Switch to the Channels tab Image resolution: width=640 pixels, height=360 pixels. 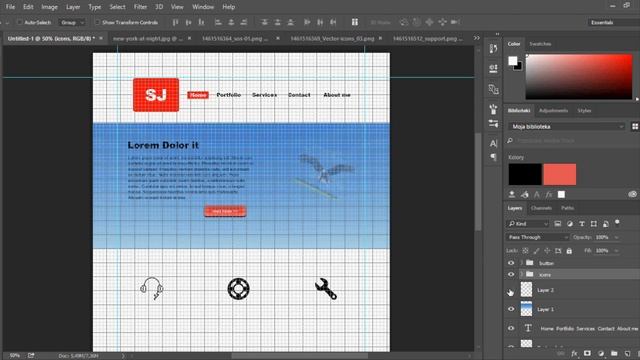tap(541, 208)
